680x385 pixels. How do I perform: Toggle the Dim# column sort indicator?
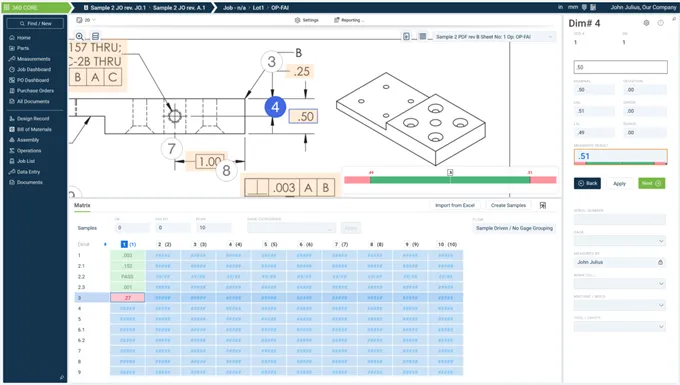pos(105,245)
